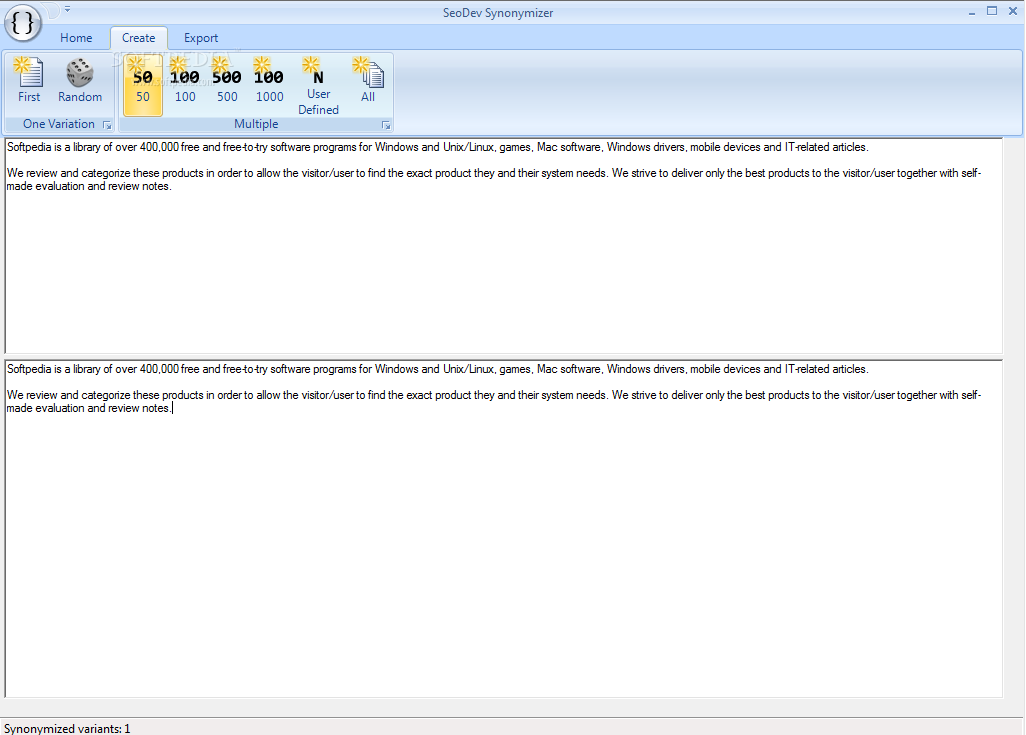Generate All possible variations

point(368,81)
